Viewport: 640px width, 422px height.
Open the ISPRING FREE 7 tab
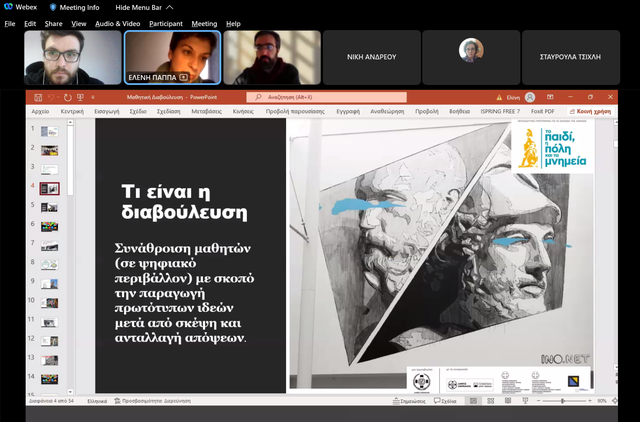(500, 111)
